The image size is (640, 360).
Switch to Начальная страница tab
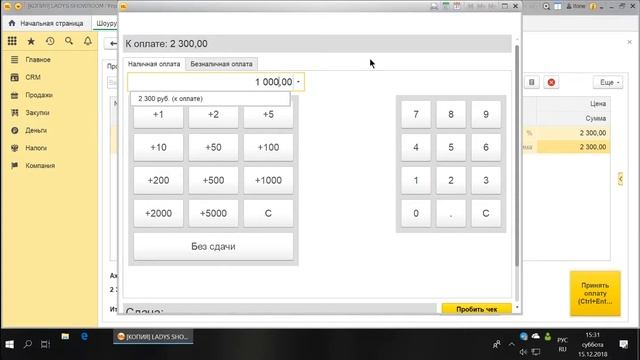(47, 23)
